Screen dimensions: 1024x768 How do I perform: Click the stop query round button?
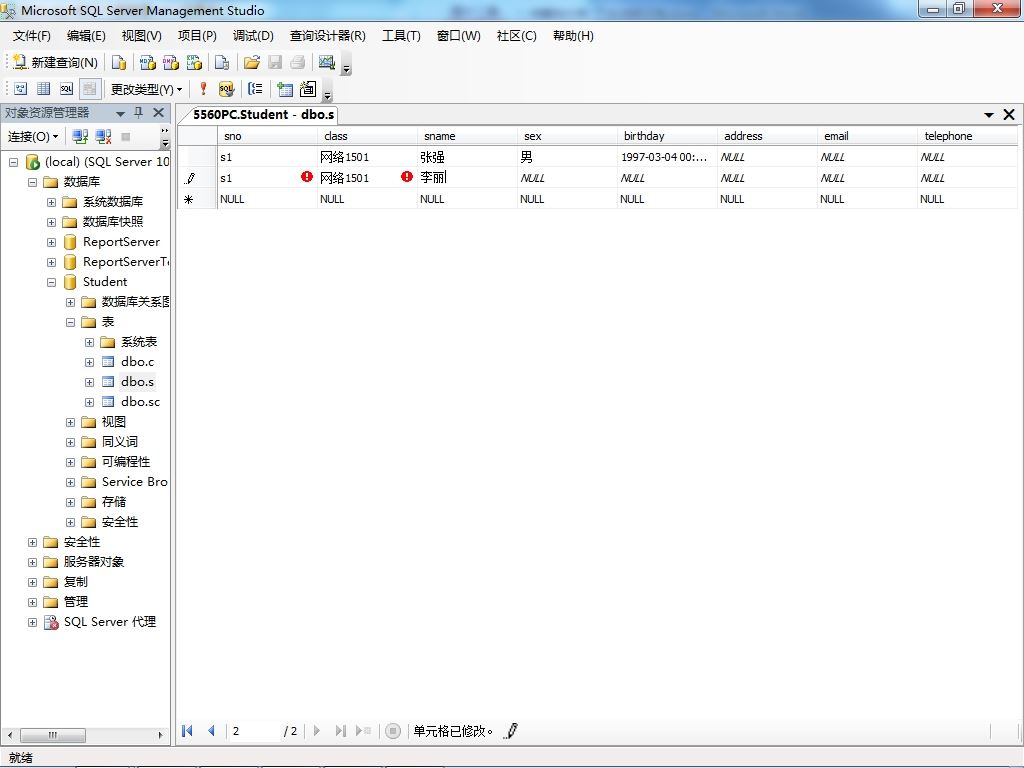tap(392, 731)
